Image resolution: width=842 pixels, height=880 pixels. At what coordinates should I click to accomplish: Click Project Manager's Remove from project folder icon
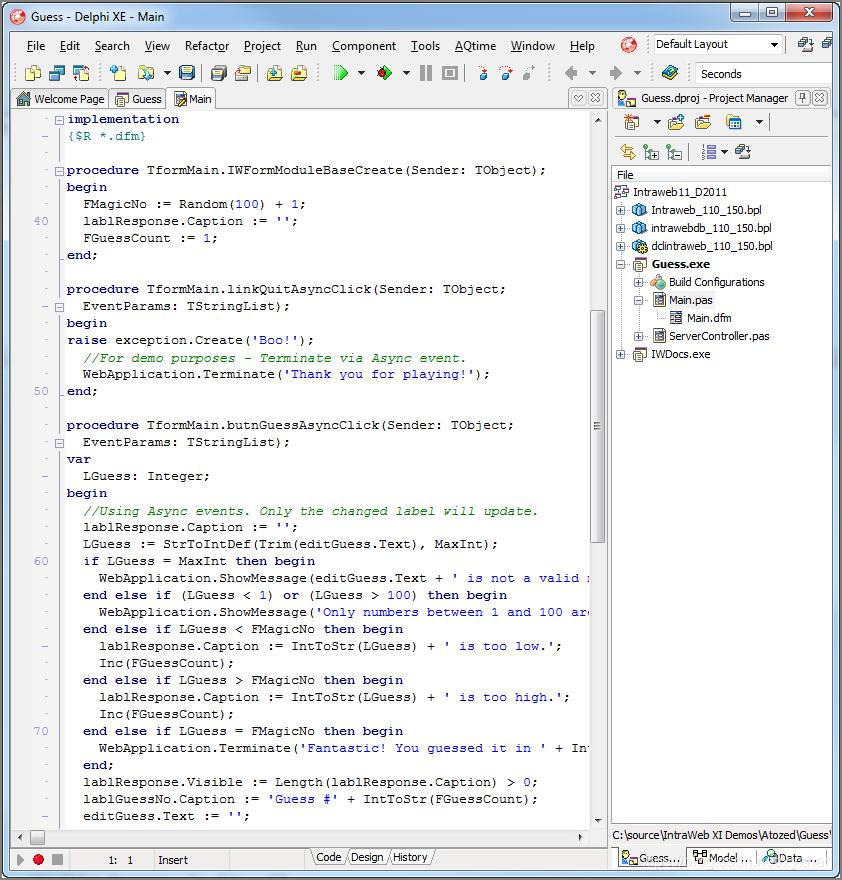click(703, 122)
